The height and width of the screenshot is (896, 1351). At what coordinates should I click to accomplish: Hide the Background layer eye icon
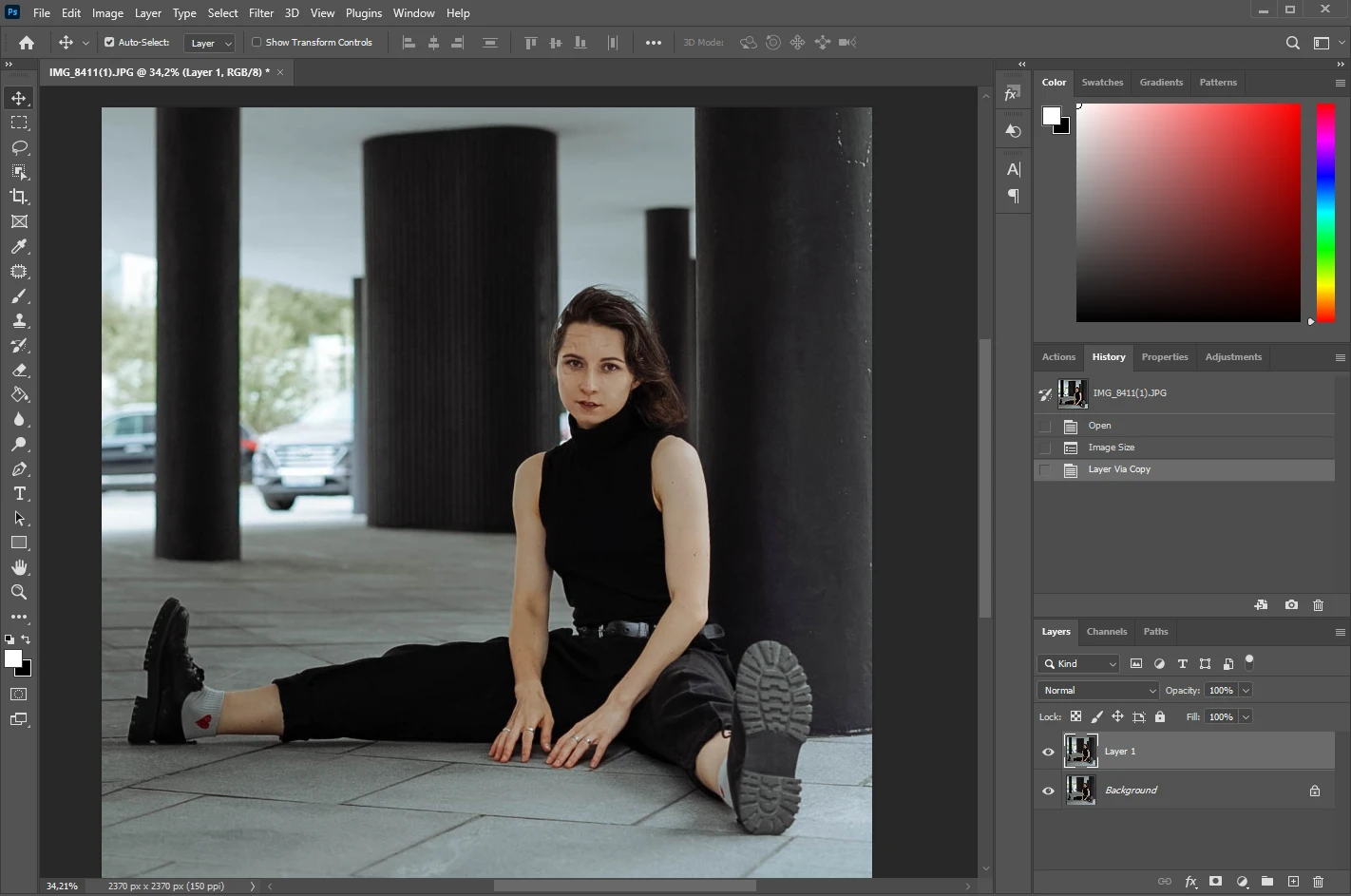pos(1048,791)
